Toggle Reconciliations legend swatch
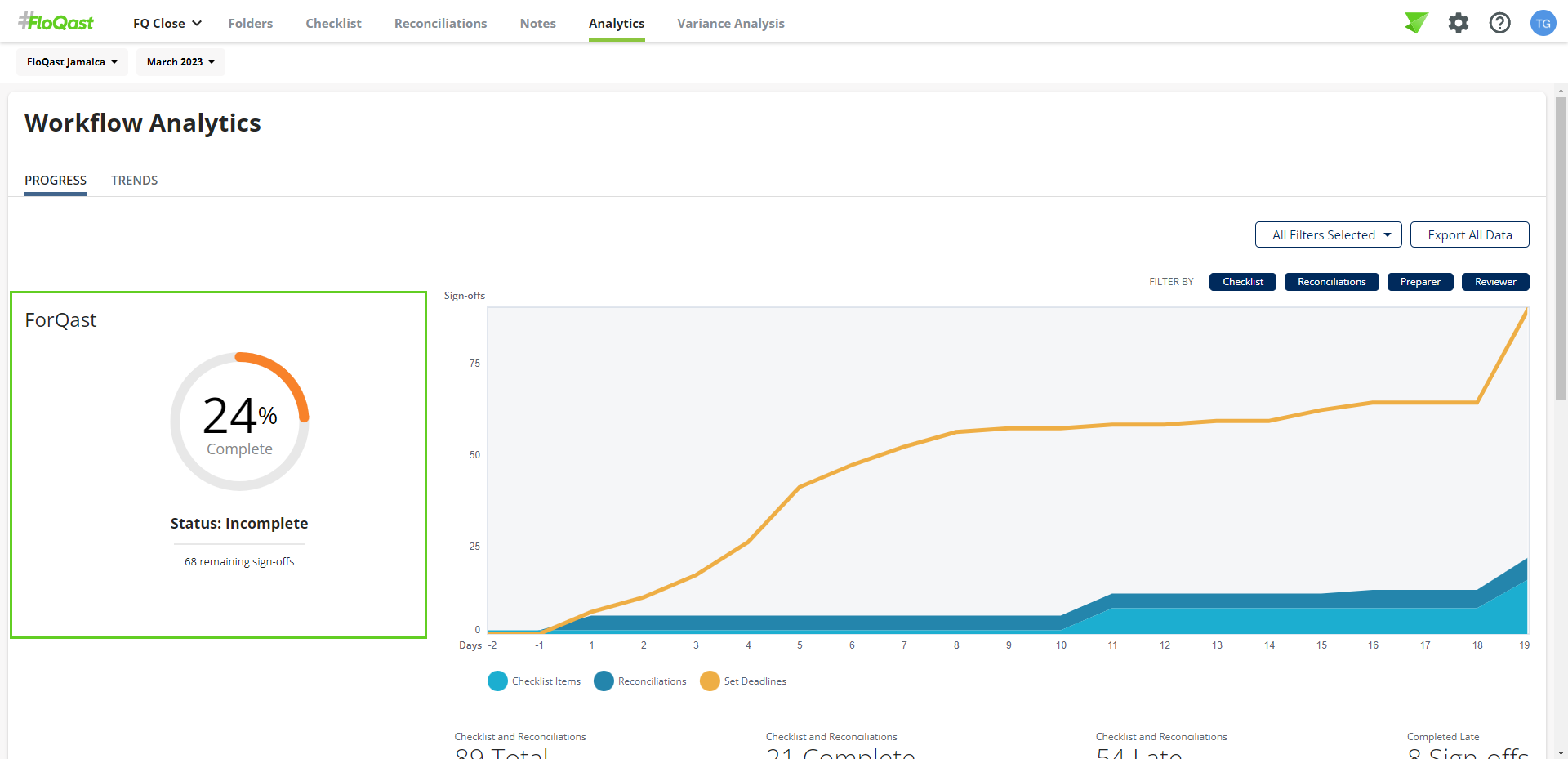 [604, 681]
